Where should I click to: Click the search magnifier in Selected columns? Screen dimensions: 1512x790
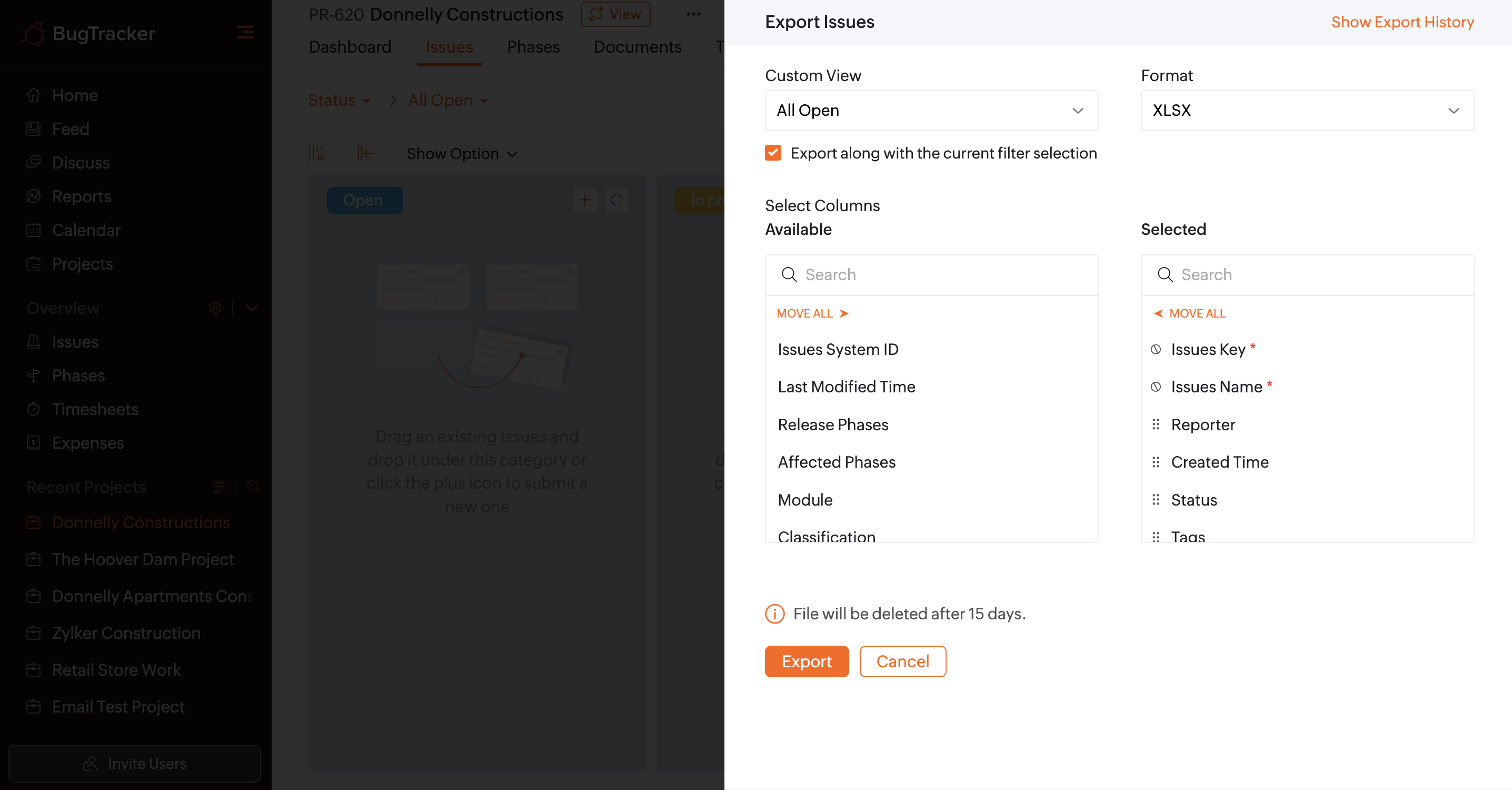tap(1165, 274)
